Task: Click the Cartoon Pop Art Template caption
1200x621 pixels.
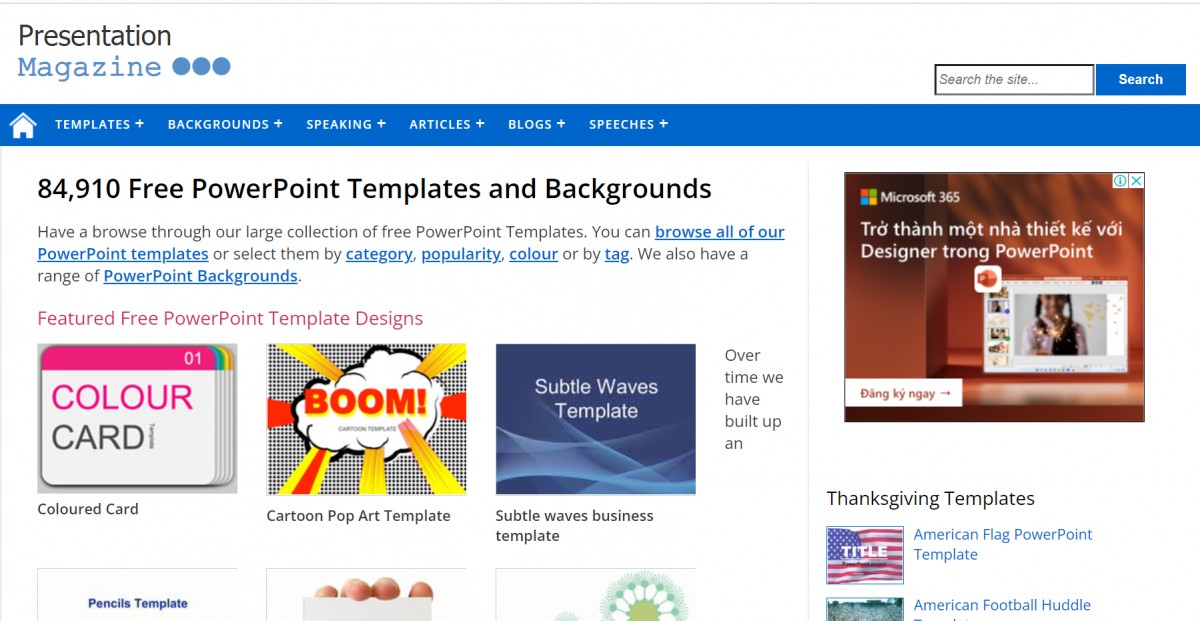Action: (358, 516)
